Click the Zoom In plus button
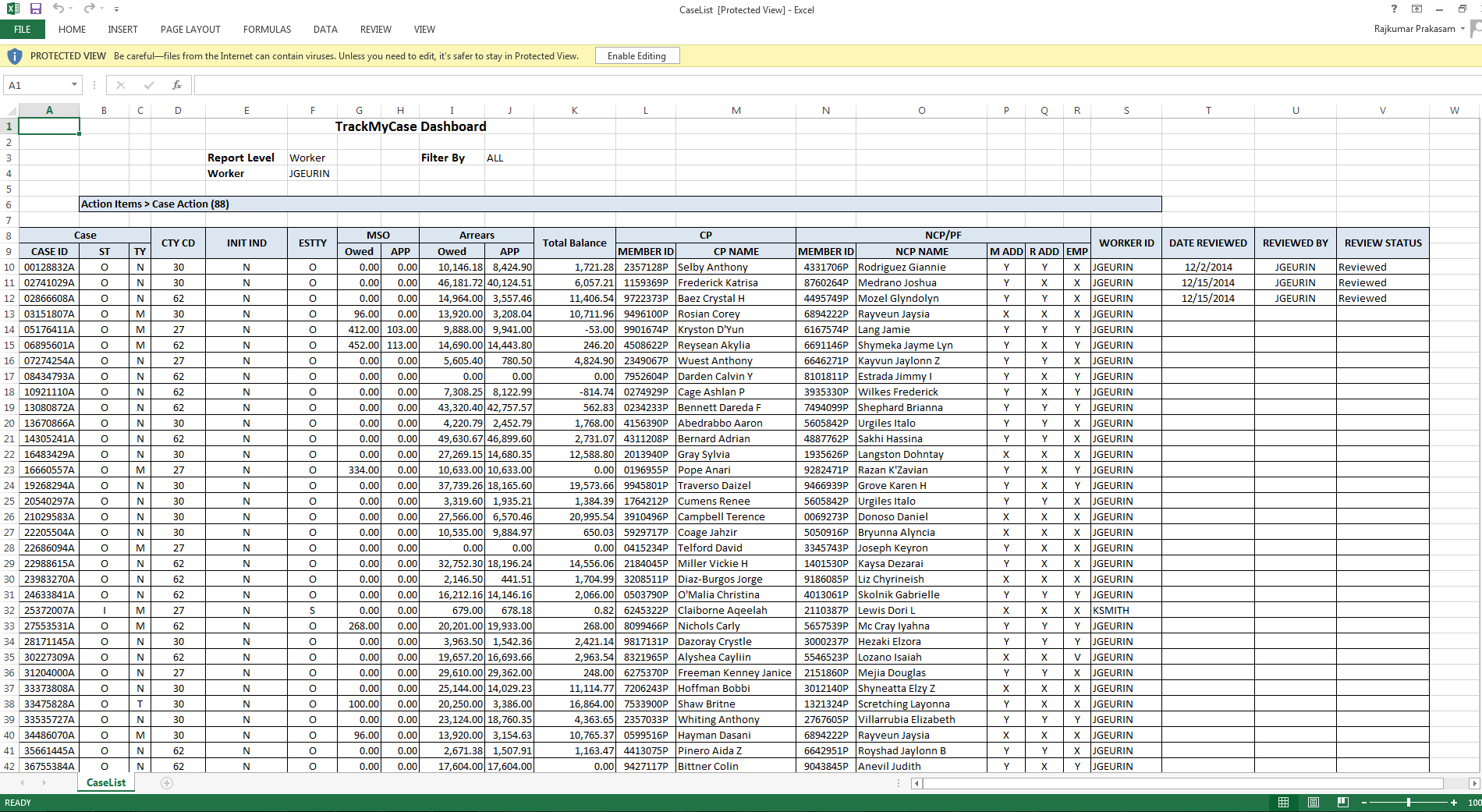The width and height of the screenshot is (1482, 812). point(1453,803)
